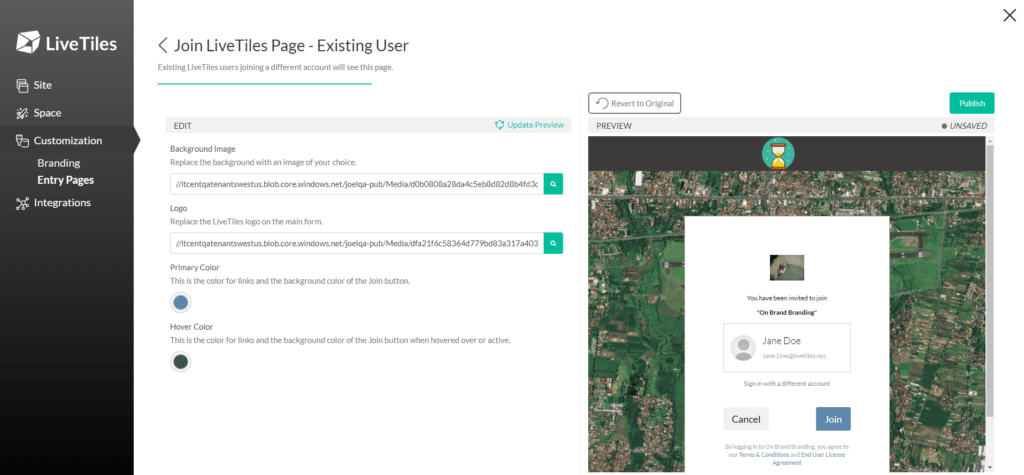Click the "On Brand Branding" text
The image size is (1024, 475).
(x=787, y=312)
